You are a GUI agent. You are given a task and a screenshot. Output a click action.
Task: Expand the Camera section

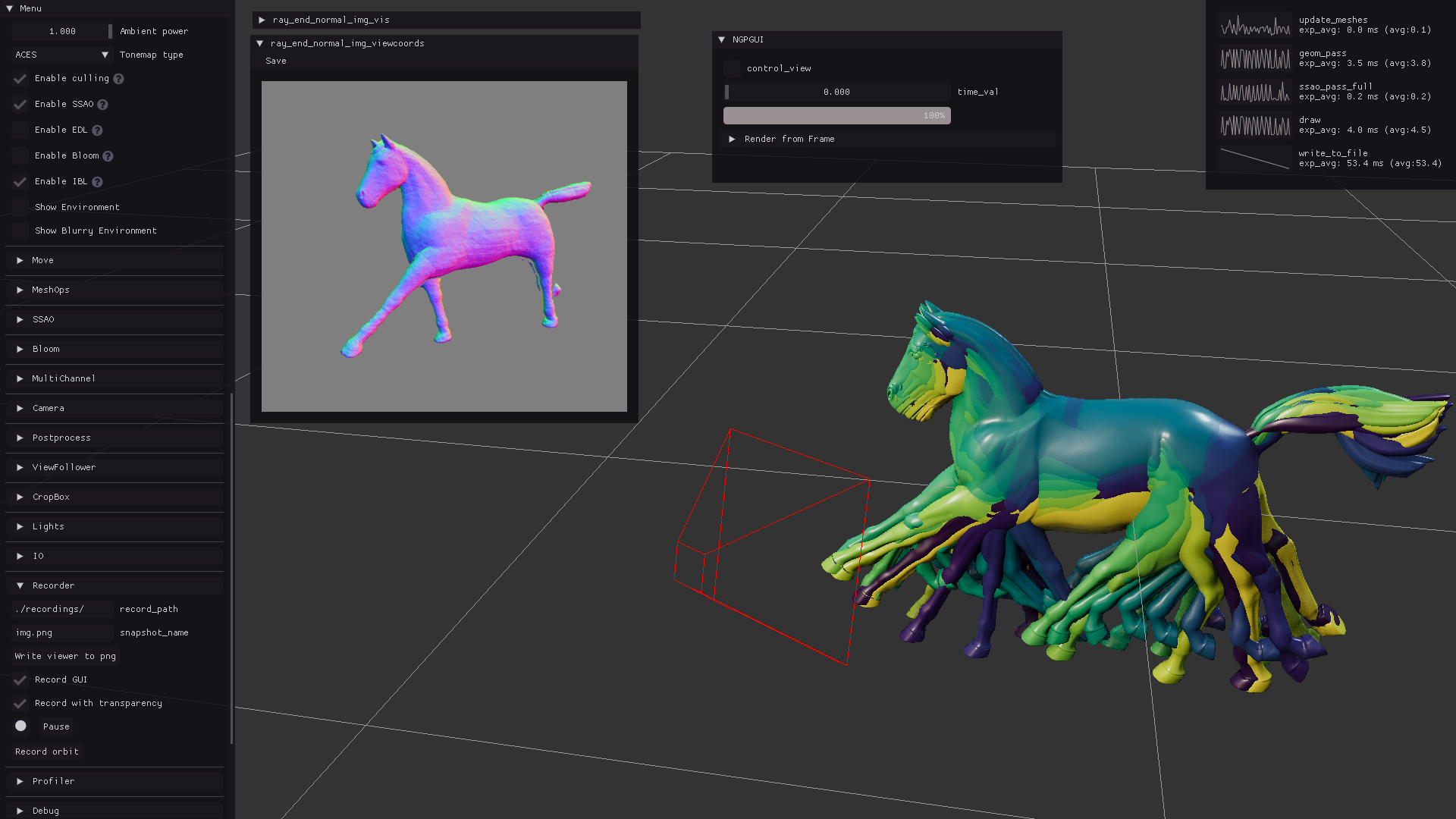pyautogui.click(x=48, y=408)
